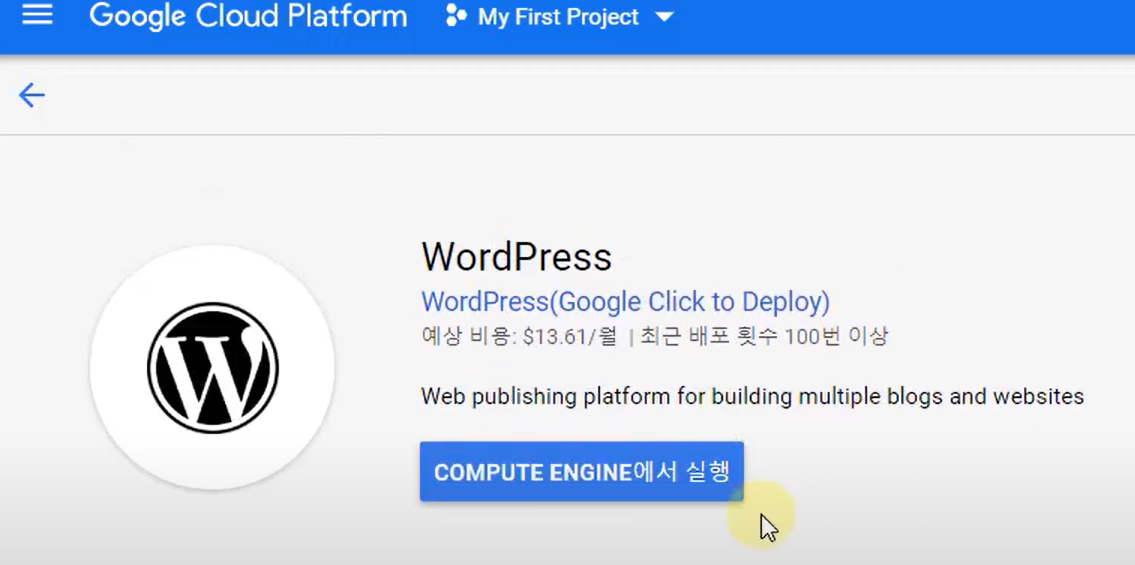Launch with COMPUTE ENGINE에서 실행 button

(582, 472)
